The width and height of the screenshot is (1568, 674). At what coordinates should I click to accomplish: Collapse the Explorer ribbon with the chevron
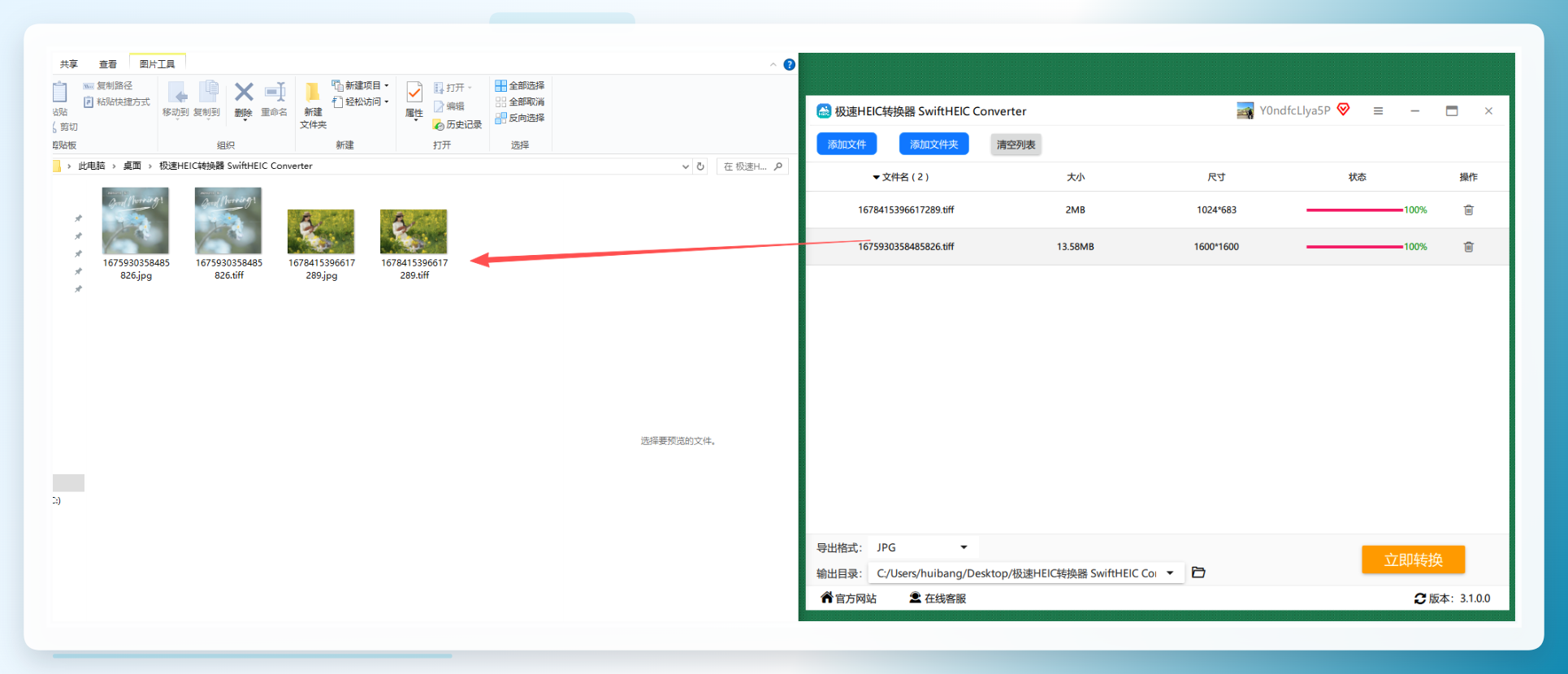click(773, 64)
